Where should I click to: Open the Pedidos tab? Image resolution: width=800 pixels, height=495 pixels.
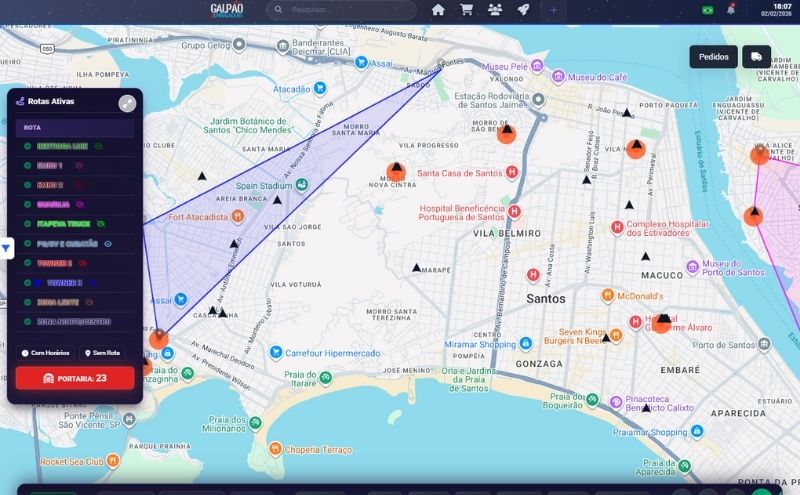[x=713, y=57]
